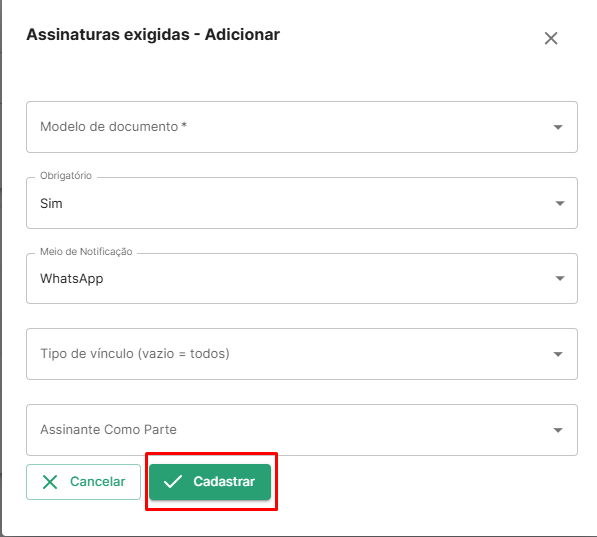
Task: Expand the Modelo de documento dropdown arrow
Action: [558, 127]
